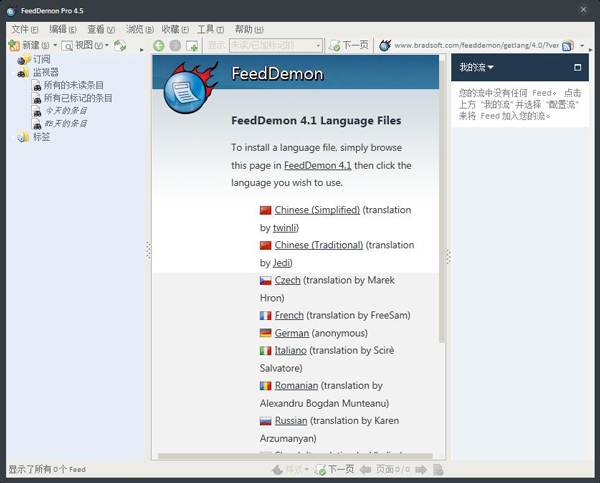Select 昨天的条目 watch item
Screen dimensions: 600x483
tap(65, 124)
